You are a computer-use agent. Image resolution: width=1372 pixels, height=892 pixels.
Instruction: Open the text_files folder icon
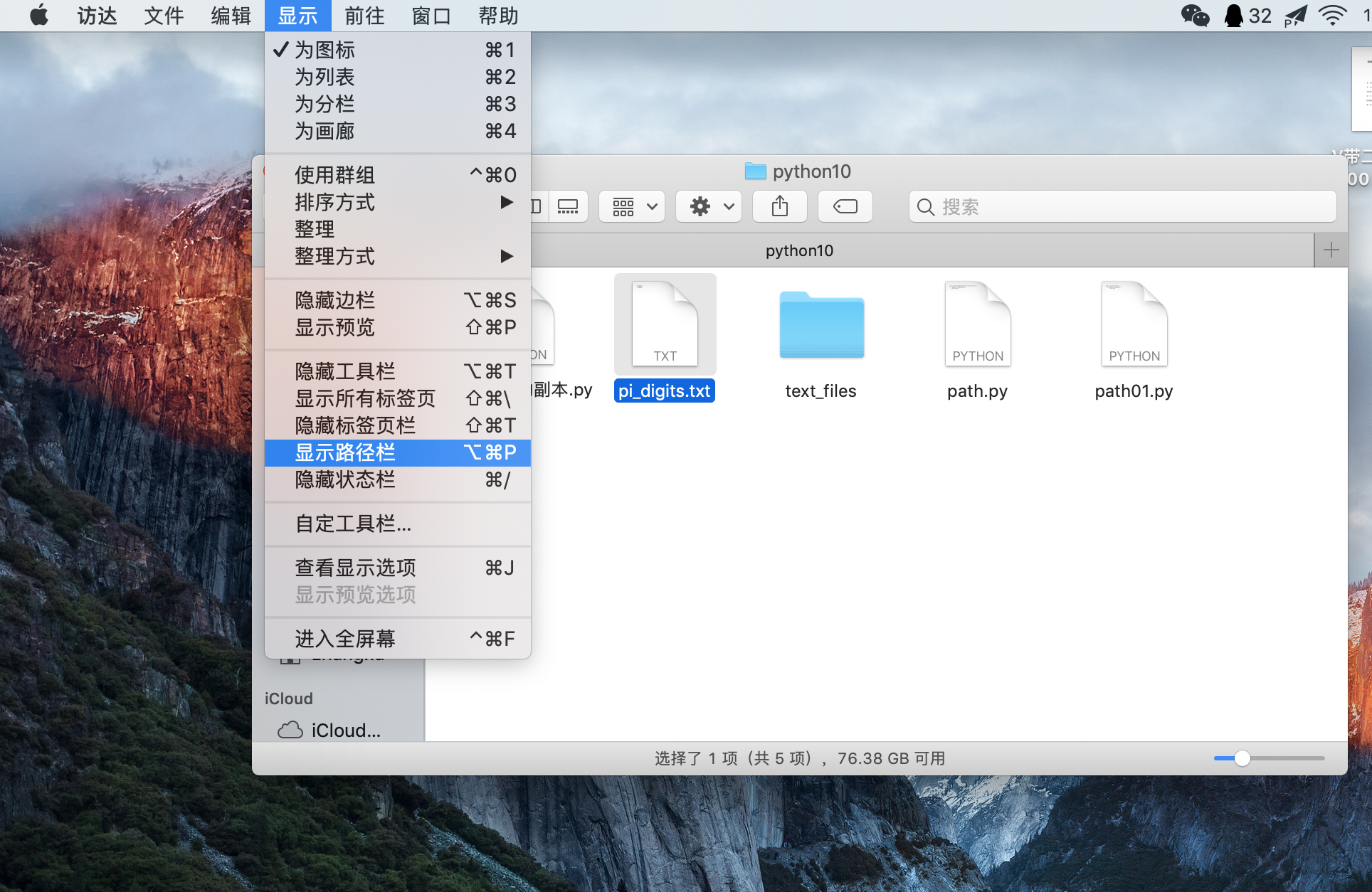pos(820,326)
